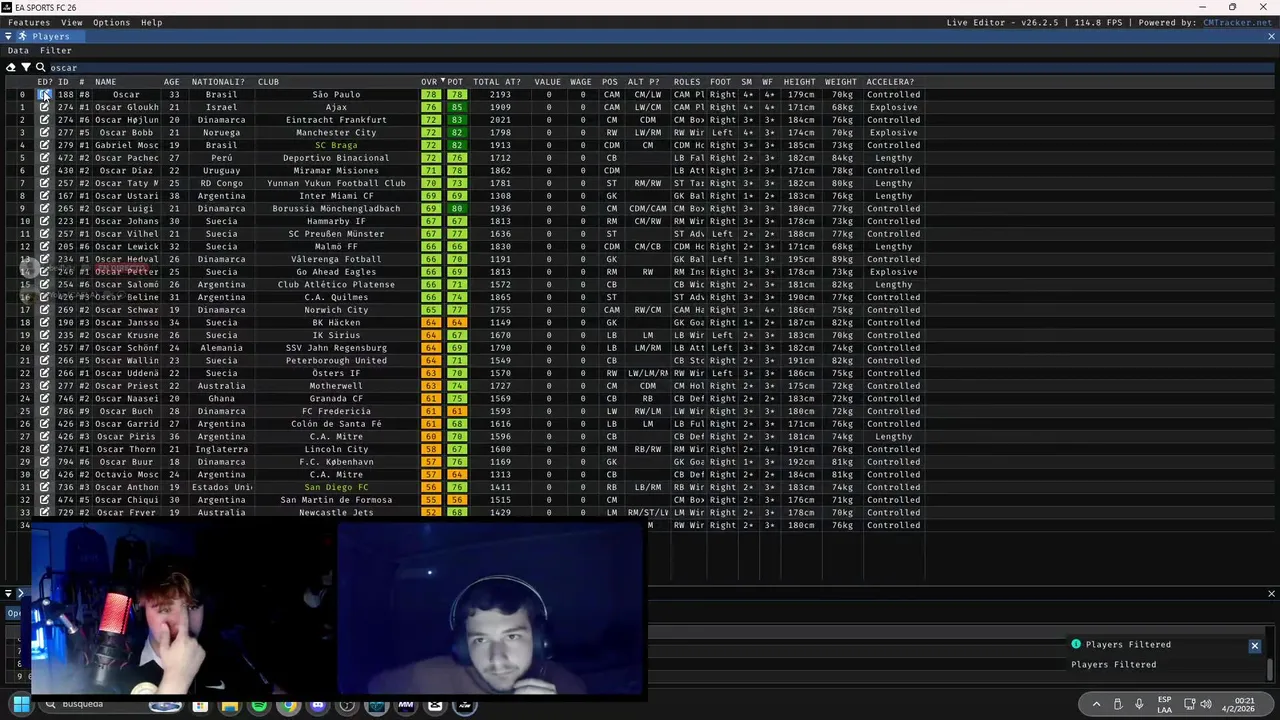Sort by the OVR column header
Viewport: 1280px width, 720px height.
pos(429,82)
